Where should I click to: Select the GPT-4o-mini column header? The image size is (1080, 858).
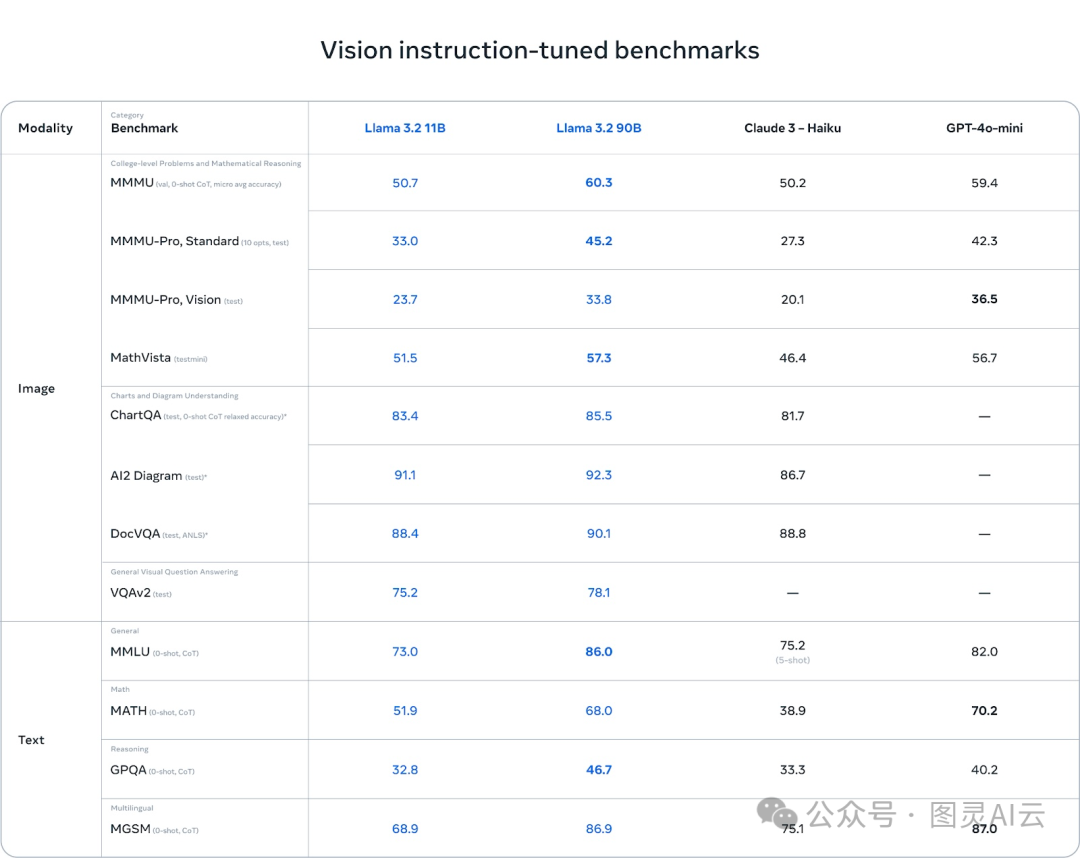984,128
